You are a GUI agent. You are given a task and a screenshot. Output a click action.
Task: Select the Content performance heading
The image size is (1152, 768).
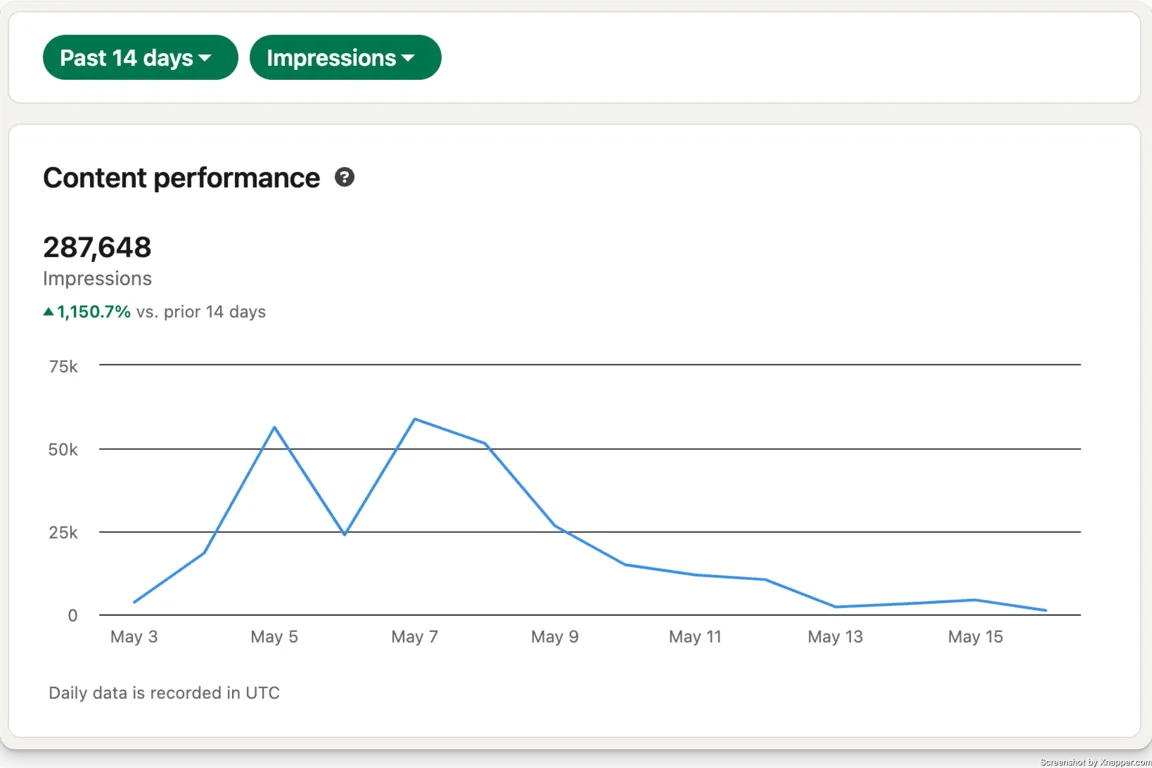182,177
